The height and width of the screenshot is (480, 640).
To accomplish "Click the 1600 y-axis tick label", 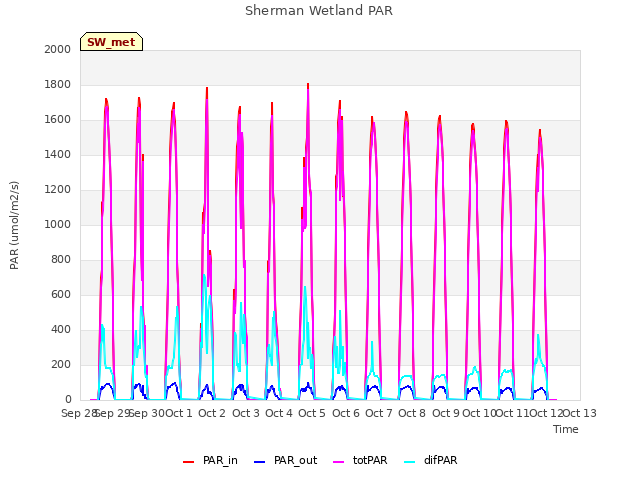I will click(x=58, y=120).
